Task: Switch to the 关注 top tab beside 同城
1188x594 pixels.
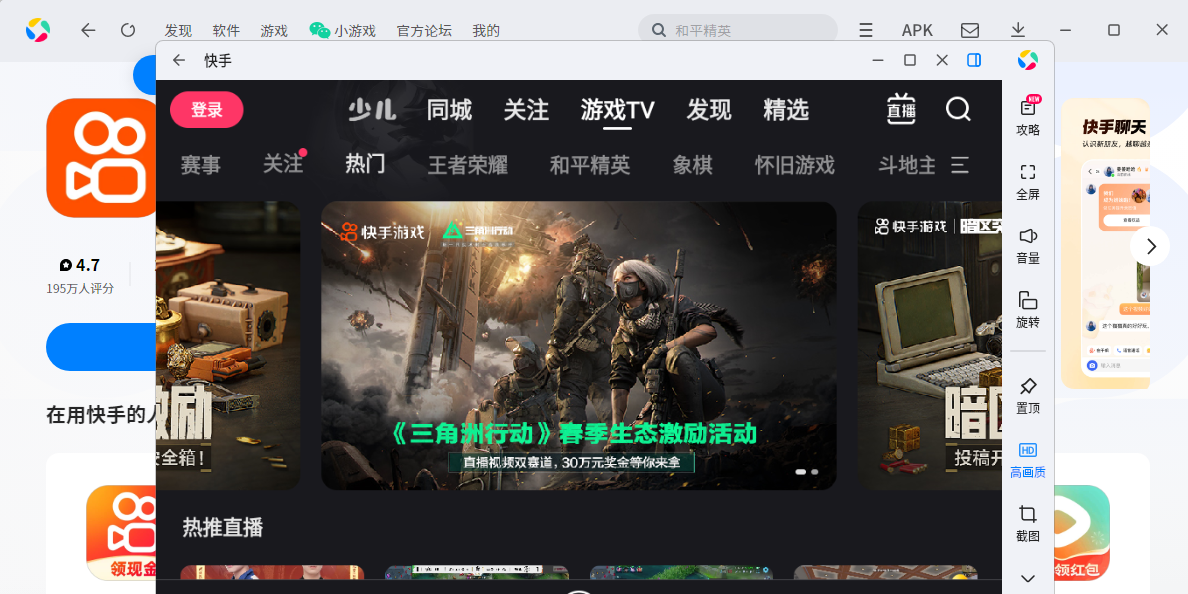Action: coord(526,111)
